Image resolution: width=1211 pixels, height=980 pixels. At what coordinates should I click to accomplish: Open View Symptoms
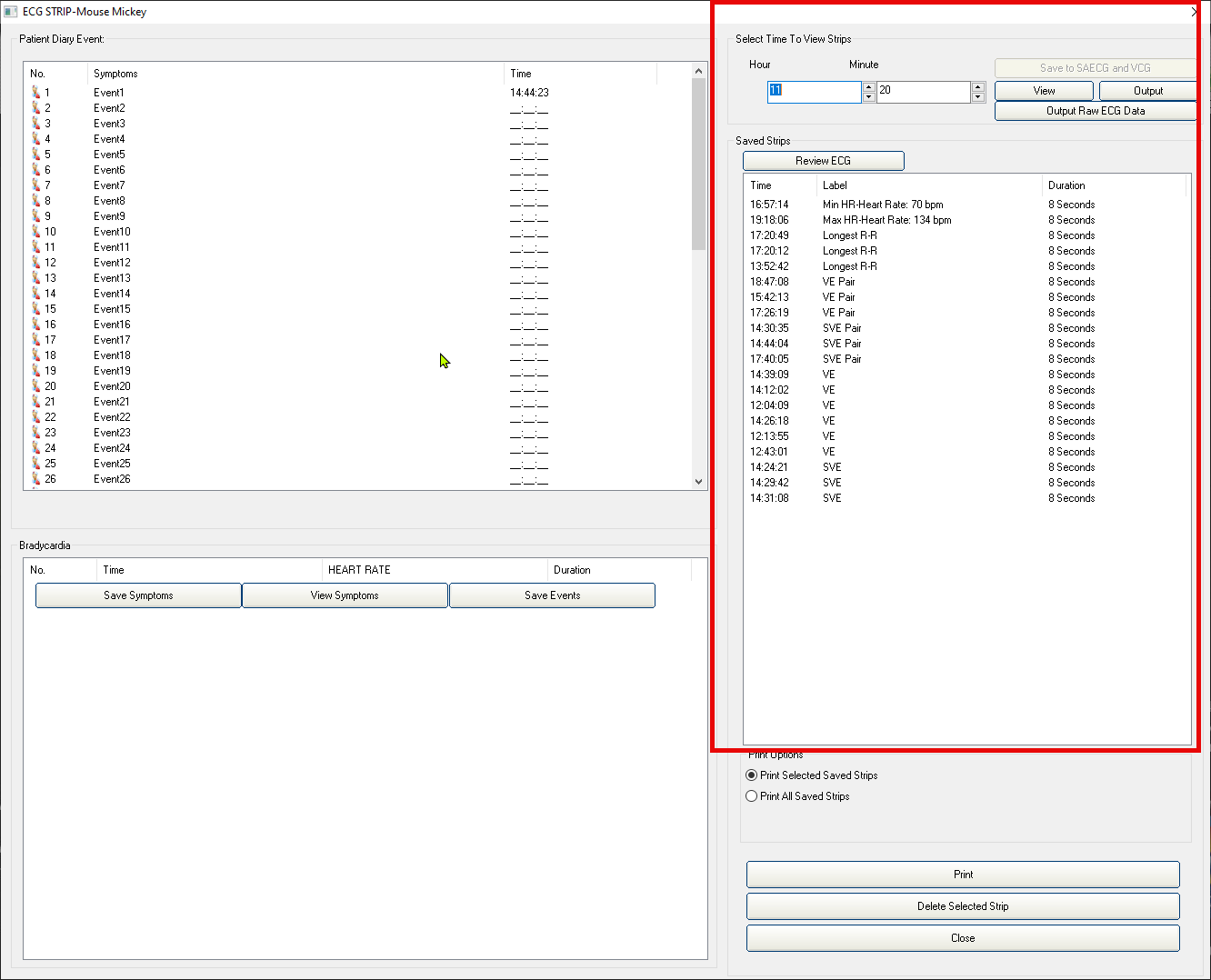345,595
